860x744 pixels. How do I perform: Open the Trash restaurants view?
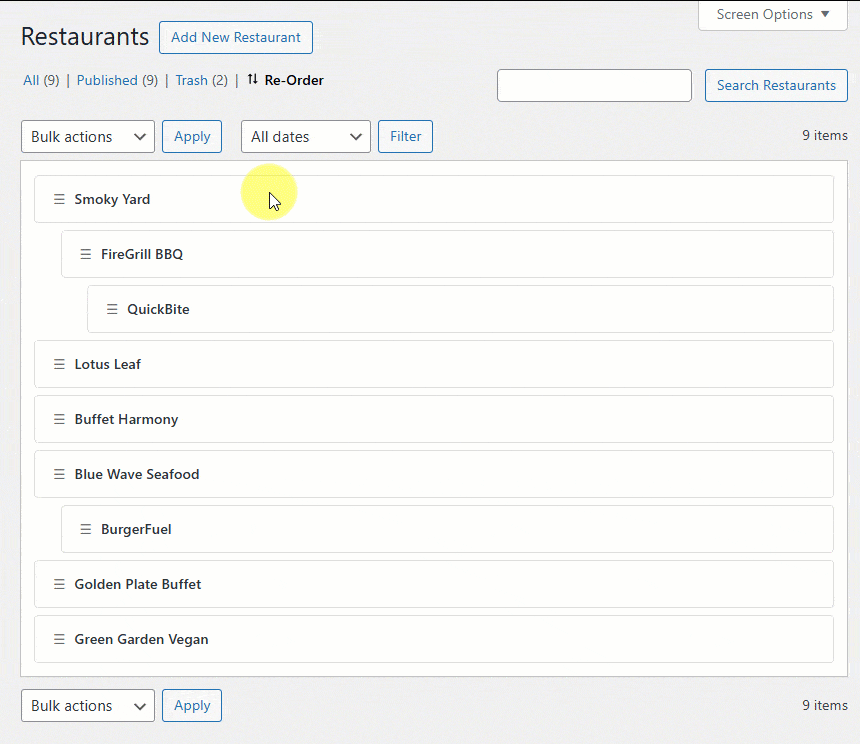[x=201, y=80]
